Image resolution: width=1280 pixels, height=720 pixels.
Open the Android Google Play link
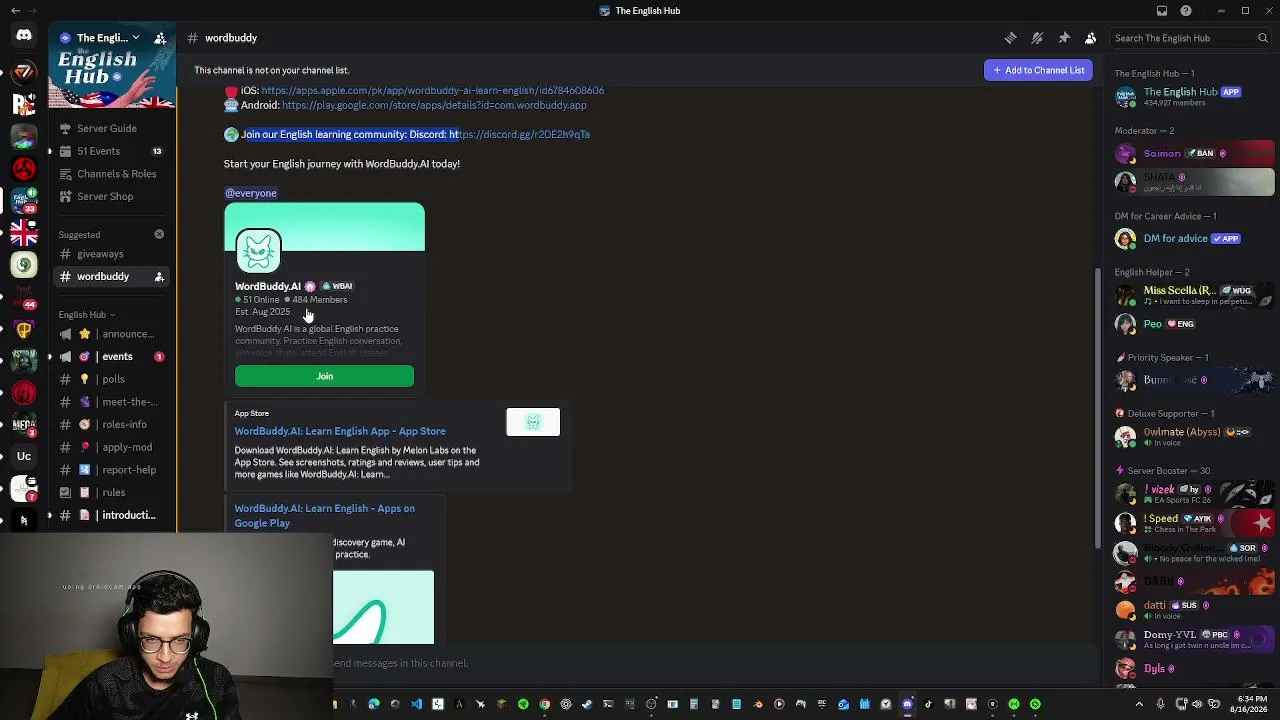click(434, 105)
